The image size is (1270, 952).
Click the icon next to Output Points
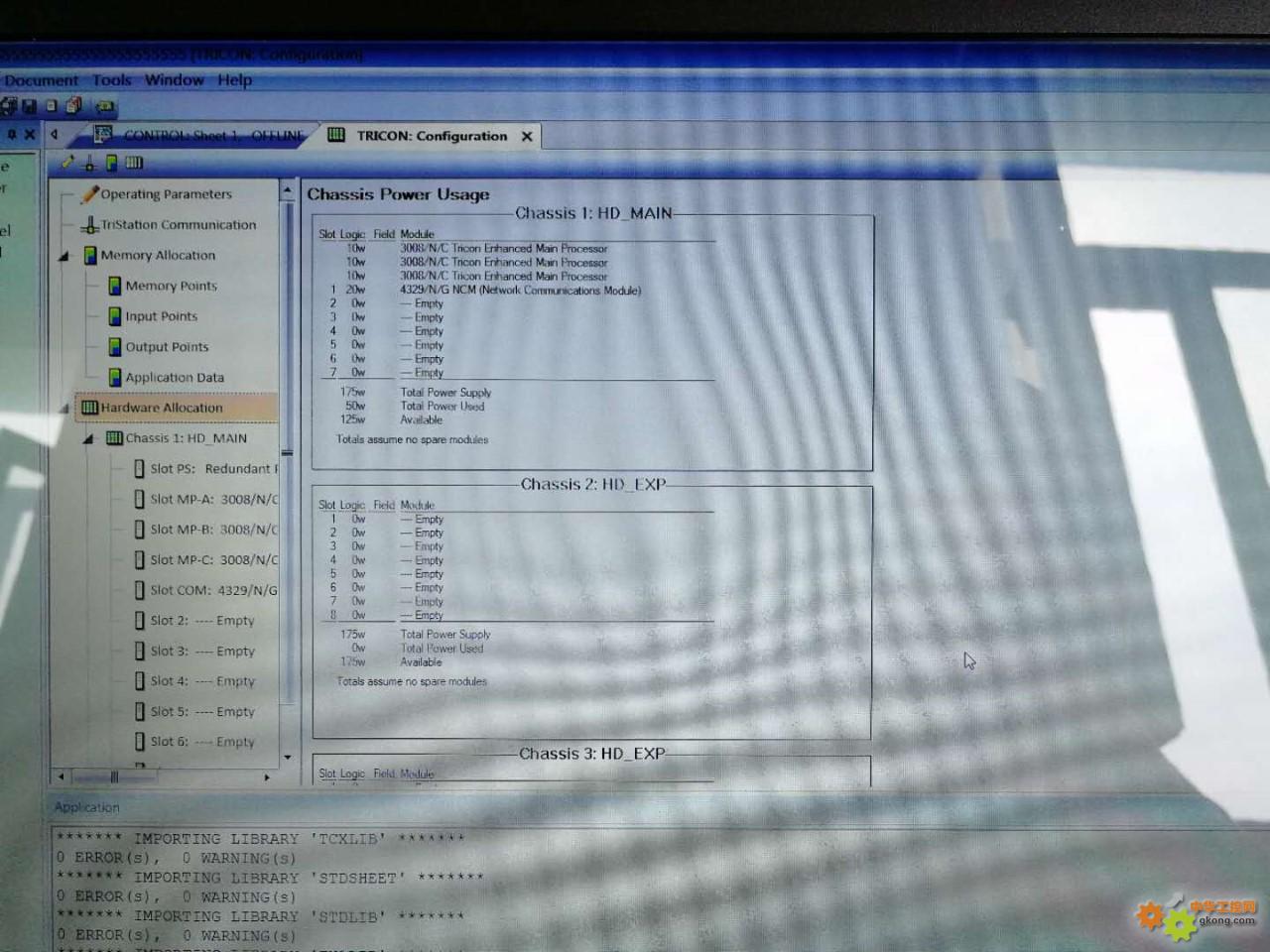[x=115, y=347]
